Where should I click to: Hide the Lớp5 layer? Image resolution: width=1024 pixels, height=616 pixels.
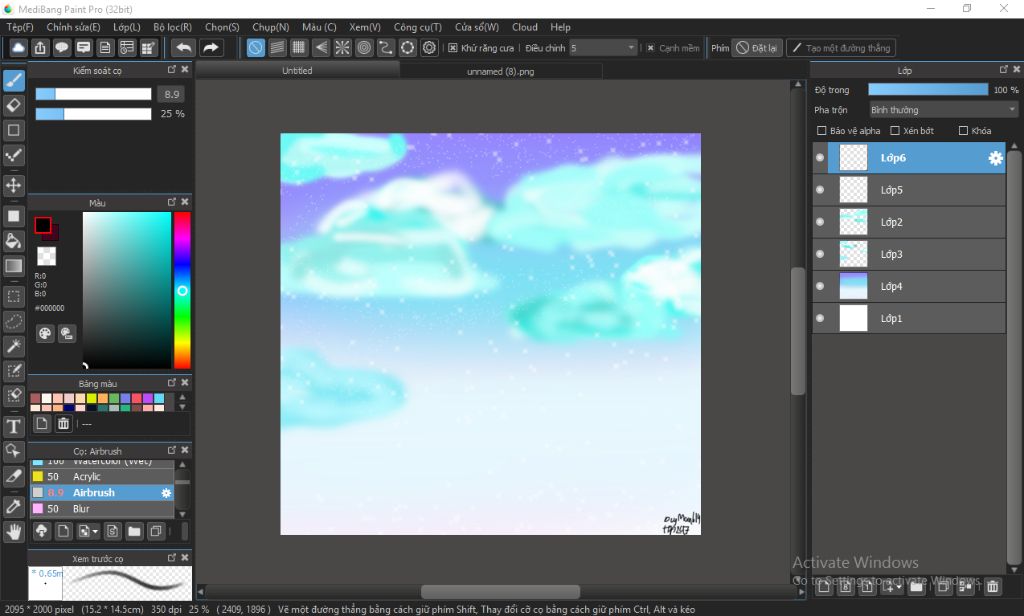[x=820, y=189]
